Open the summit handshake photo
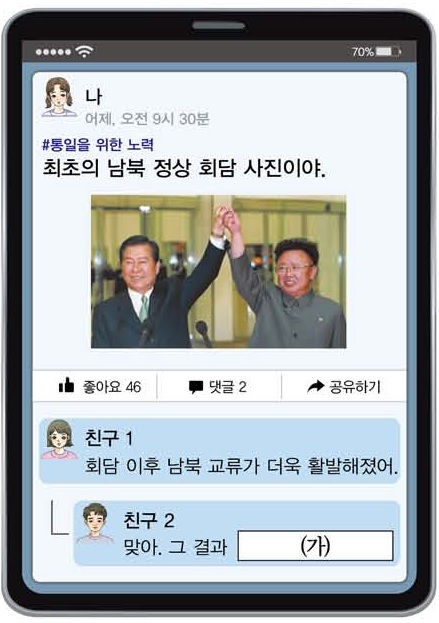Image resolution: width=439 pixels, height=623 pixels. (x=219, y=272)
